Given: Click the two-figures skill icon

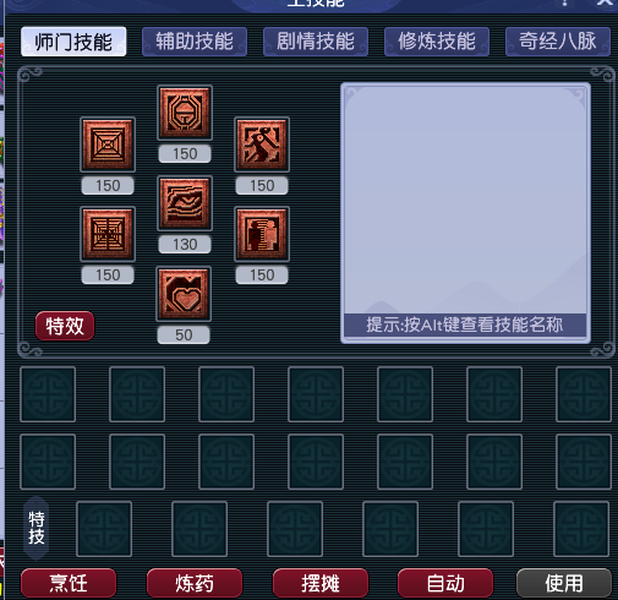Looking at the screenshot, I should point(262,234).
